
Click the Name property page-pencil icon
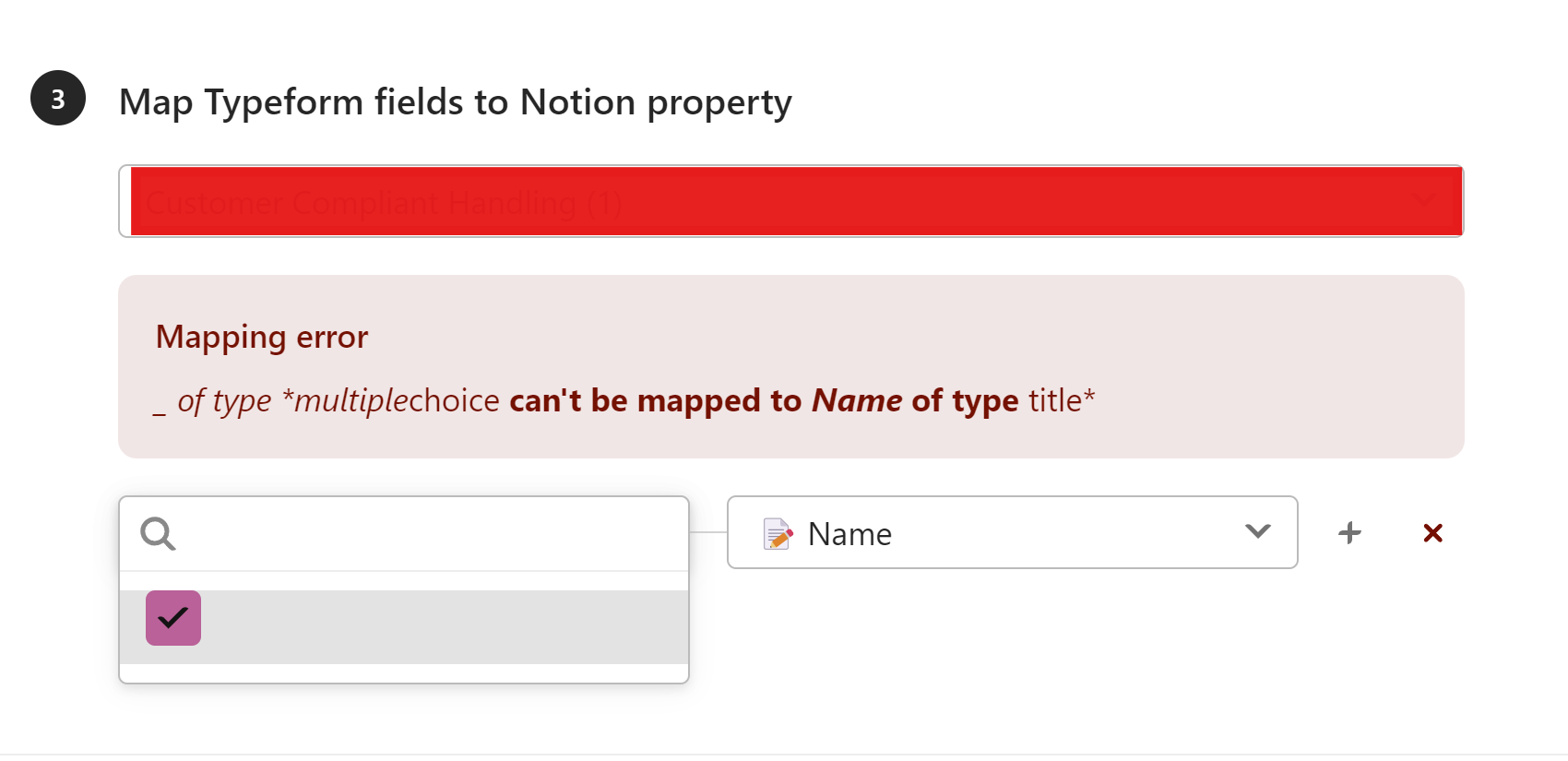pos(778,533)
